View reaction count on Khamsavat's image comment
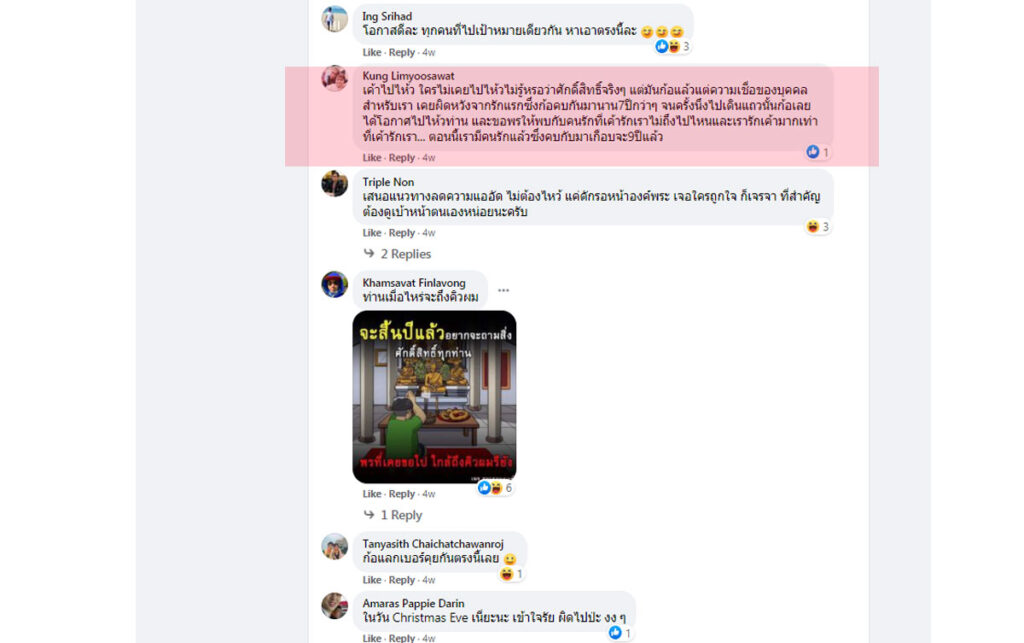The height and width of the screenshot is (643, 1024). click(x=495, y=488)
